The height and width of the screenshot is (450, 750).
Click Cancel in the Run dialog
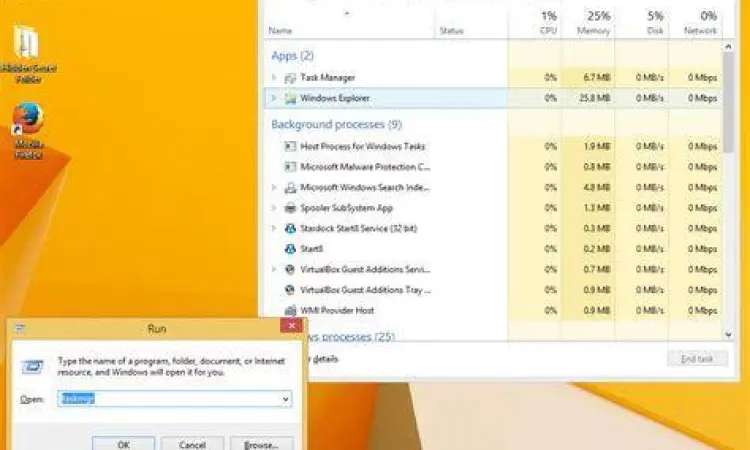(x=192, y=443)
